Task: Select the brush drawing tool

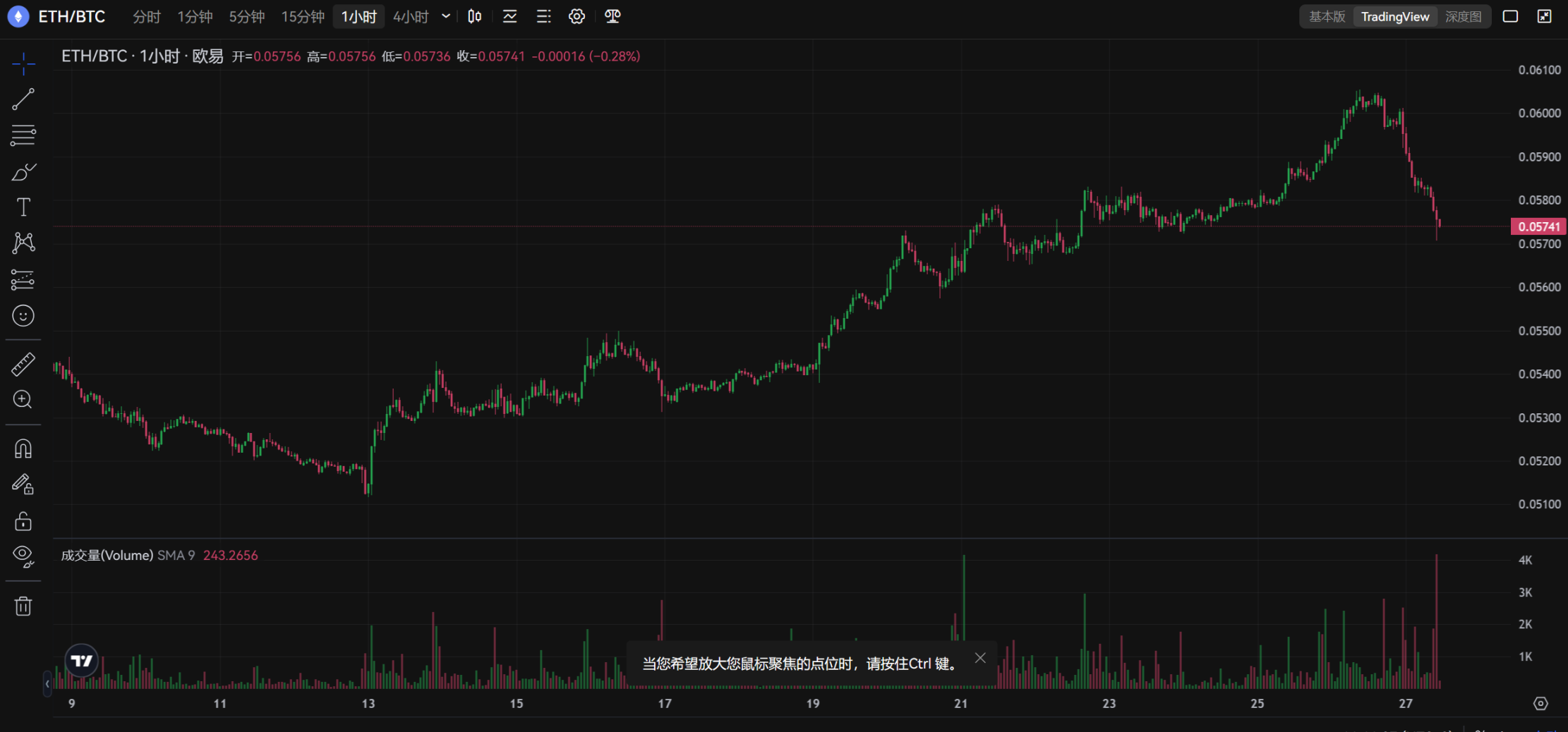Action: pos(23,172)
